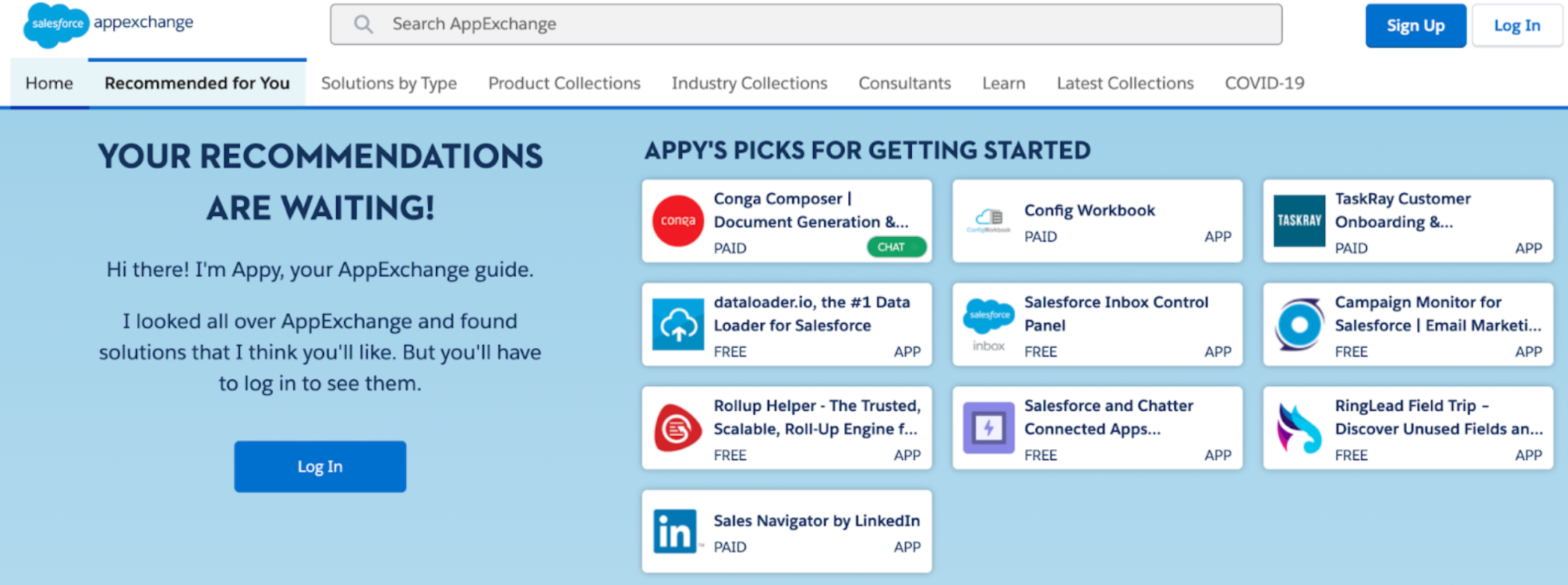Image resolution: width=1568 pixels, height=585 pixels.
Task: Open the Learn menu item
Action: 1003,83
